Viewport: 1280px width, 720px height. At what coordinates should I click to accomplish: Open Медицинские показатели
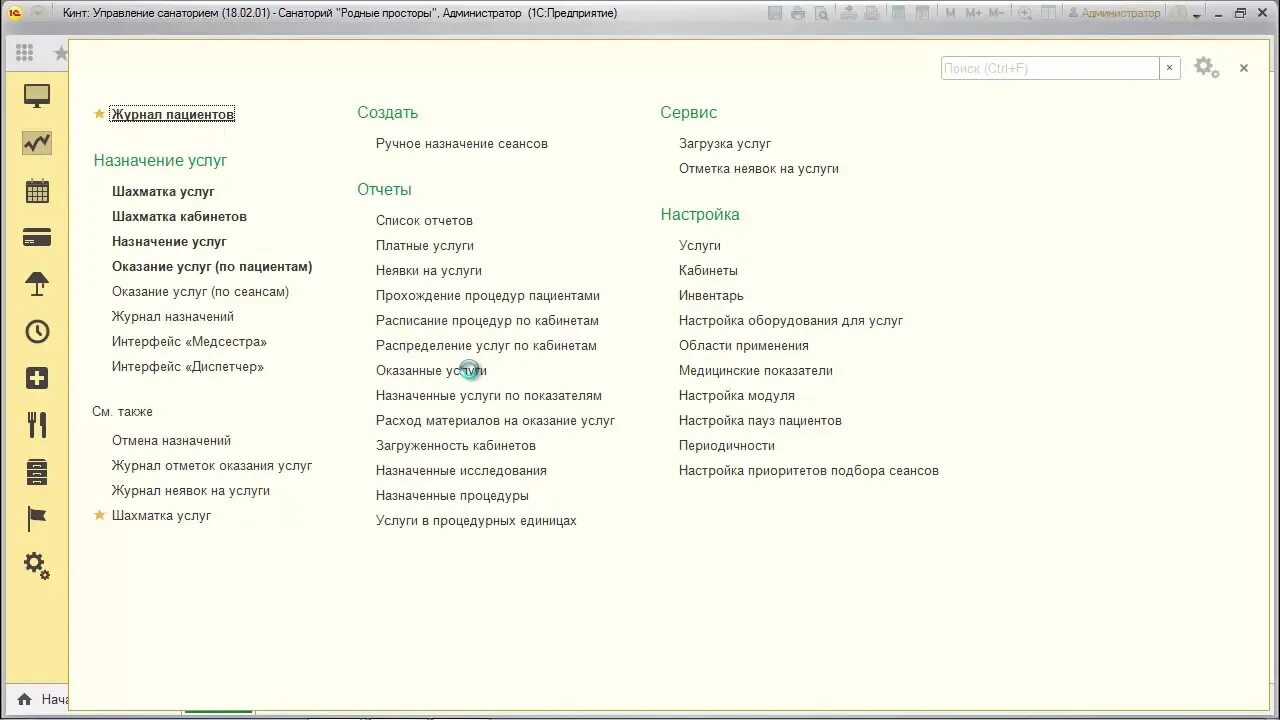(756, 370)
